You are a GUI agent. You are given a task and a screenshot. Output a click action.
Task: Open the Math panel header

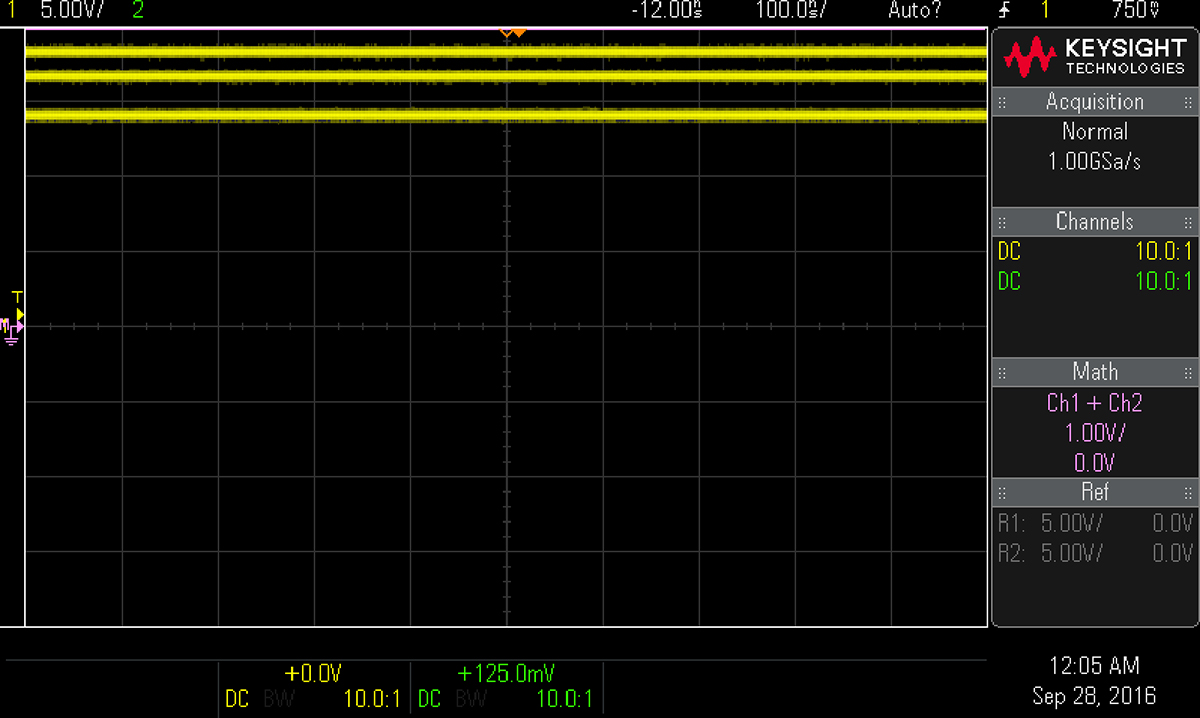(x=1095, y=372)
